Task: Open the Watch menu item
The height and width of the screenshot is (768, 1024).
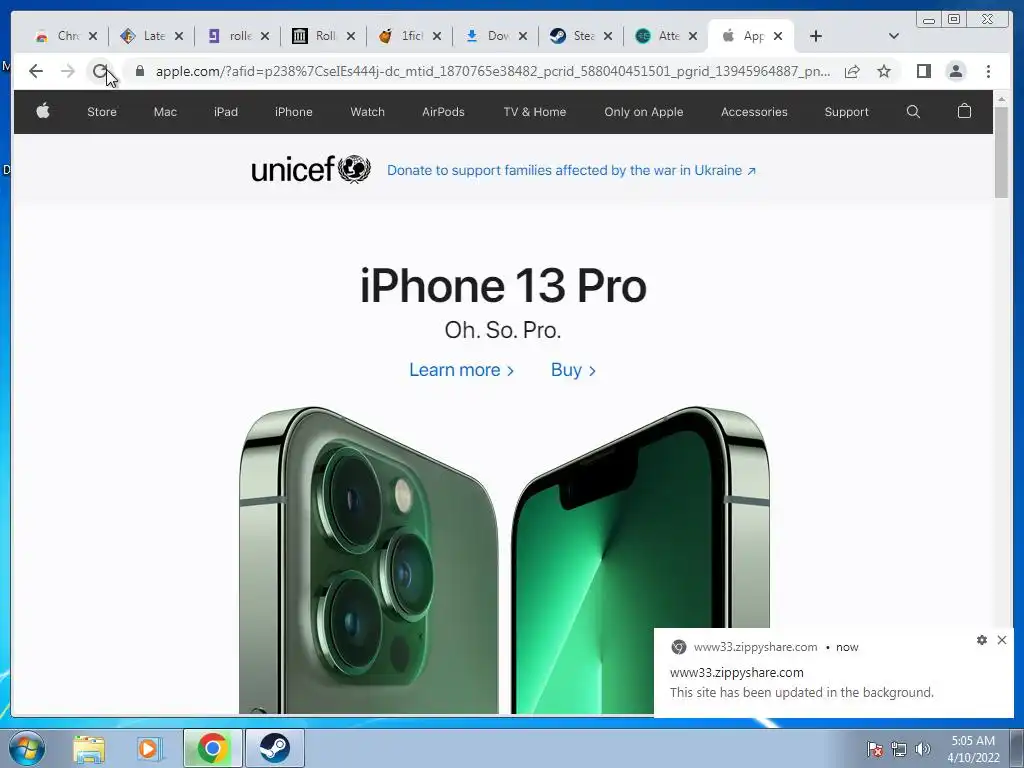Action: tap(368, 112)
